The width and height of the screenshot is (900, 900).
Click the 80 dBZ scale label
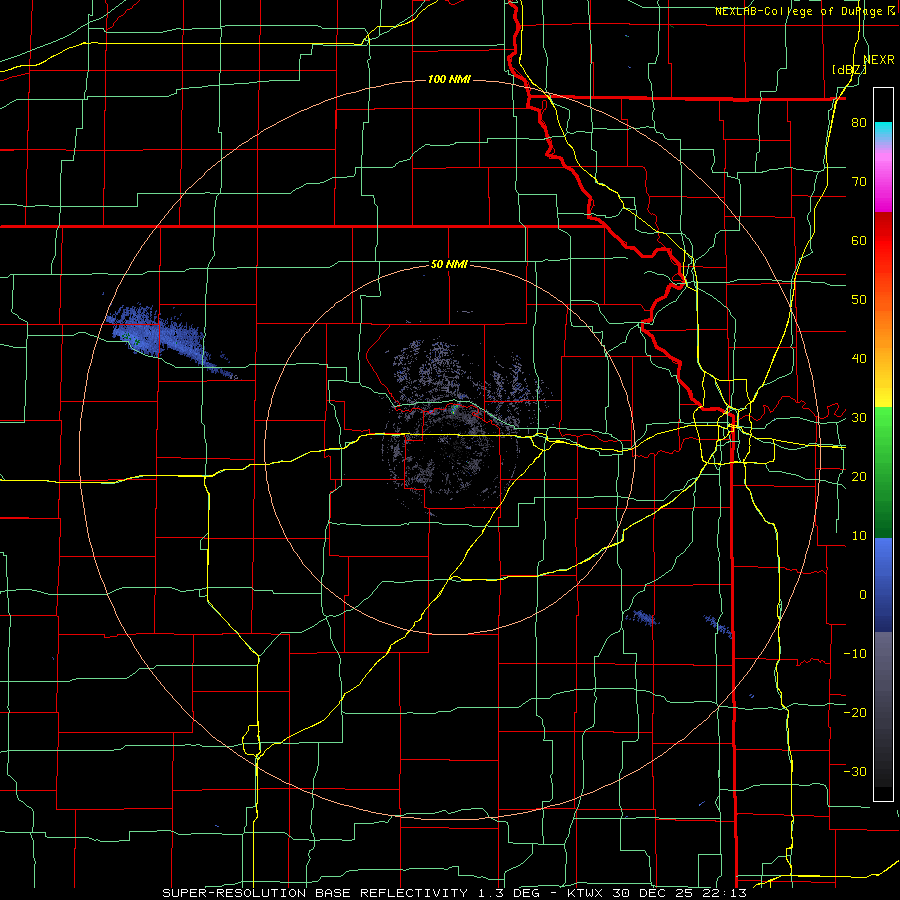click(859, 123)
